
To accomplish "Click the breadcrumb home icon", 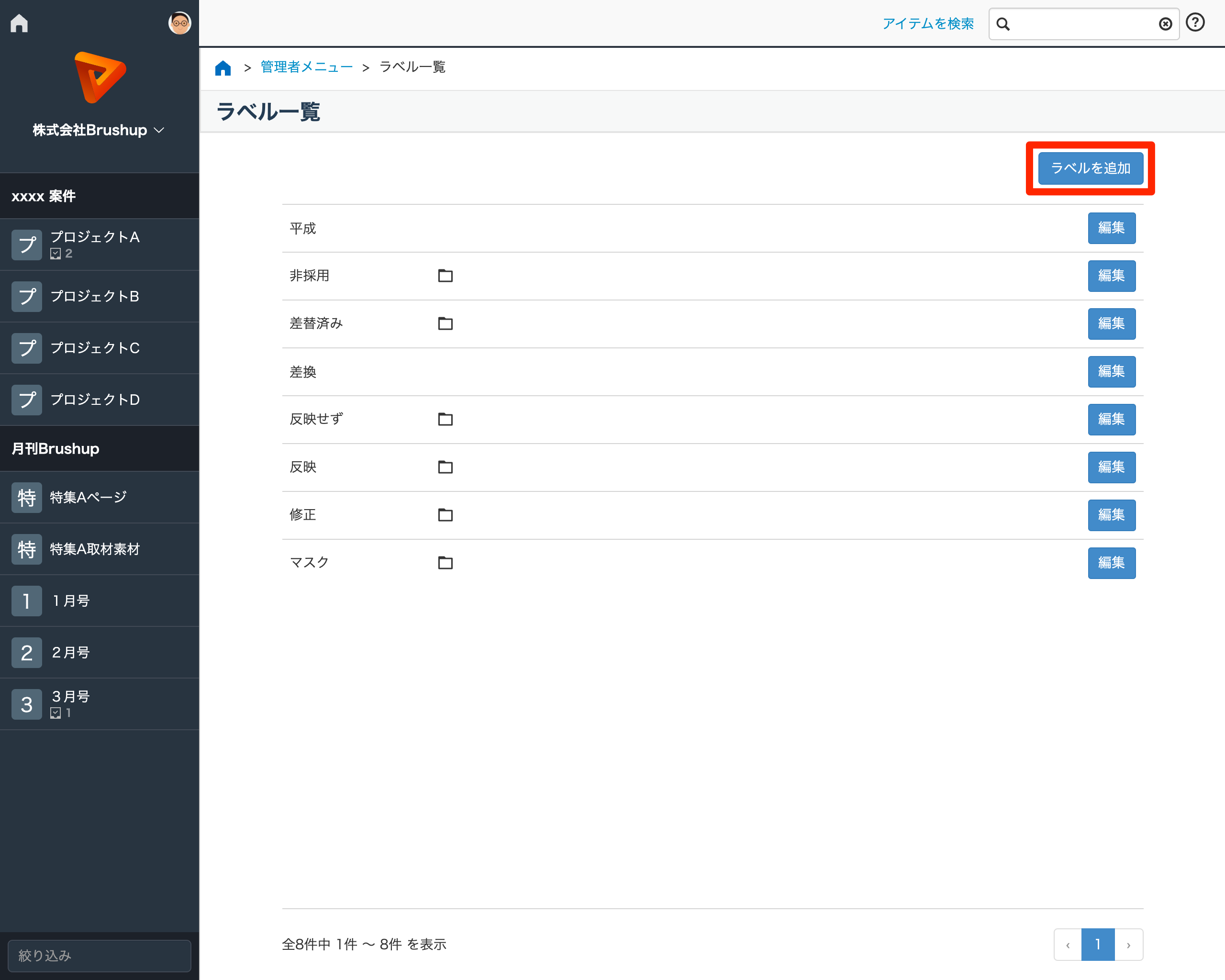I will pos(223,67).
